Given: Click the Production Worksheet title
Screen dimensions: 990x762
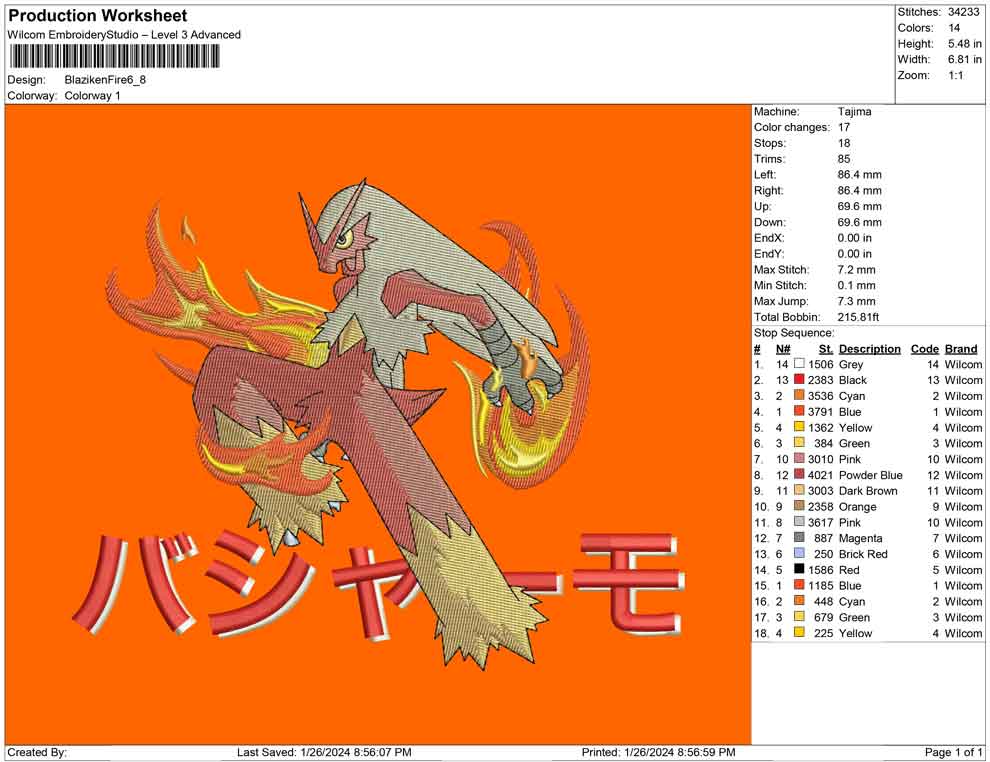Looking at the screenshot, I should point(97,15).
